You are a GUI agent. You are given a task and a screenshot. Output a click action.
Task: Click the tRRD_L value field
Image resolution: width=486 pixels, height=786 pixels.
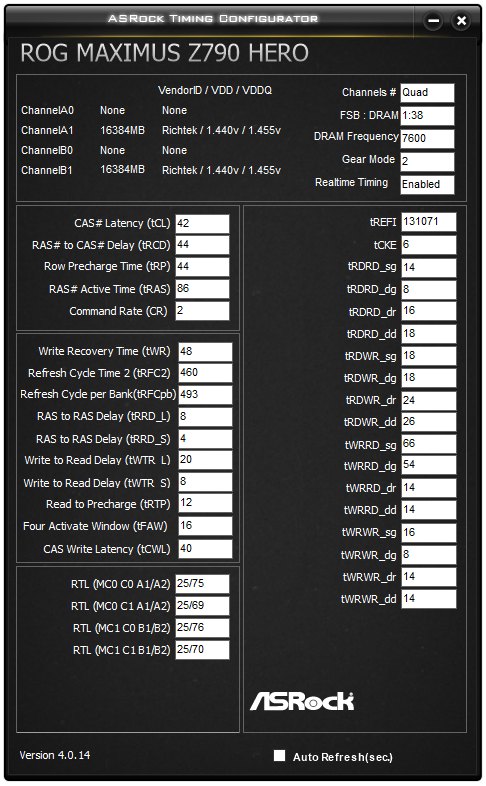205,417
